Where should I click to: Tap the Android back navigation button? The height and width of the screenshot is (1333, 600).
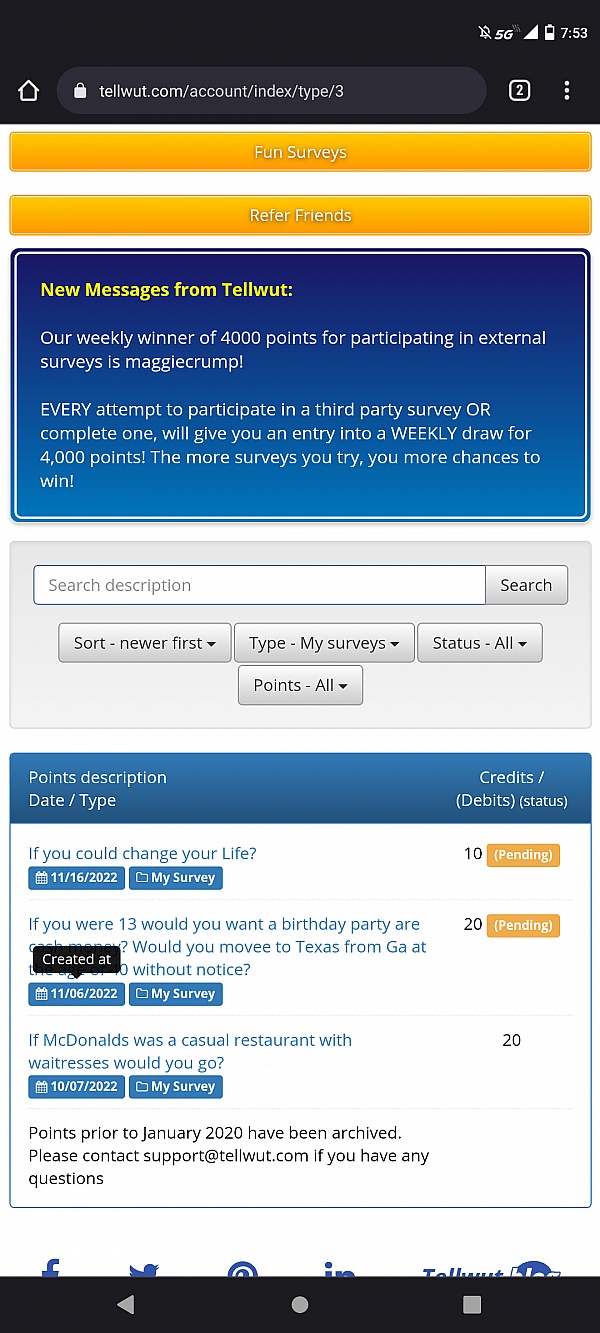[126, 1304]
